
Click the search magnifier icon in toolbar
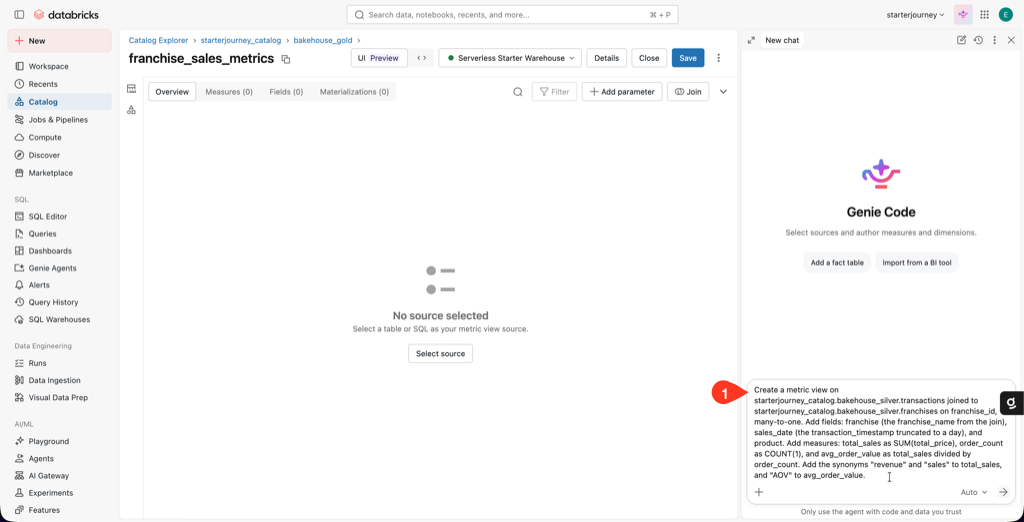coord(518,91)
